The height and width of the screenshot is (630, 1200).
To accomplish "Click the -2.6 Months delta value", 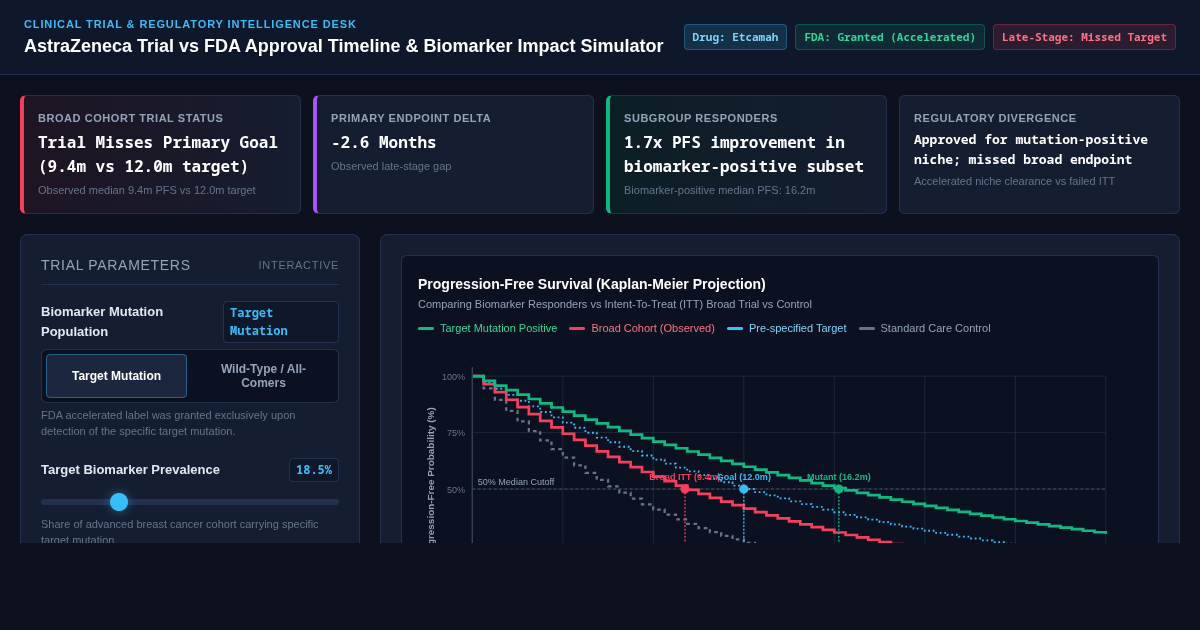I will point(384,142).
